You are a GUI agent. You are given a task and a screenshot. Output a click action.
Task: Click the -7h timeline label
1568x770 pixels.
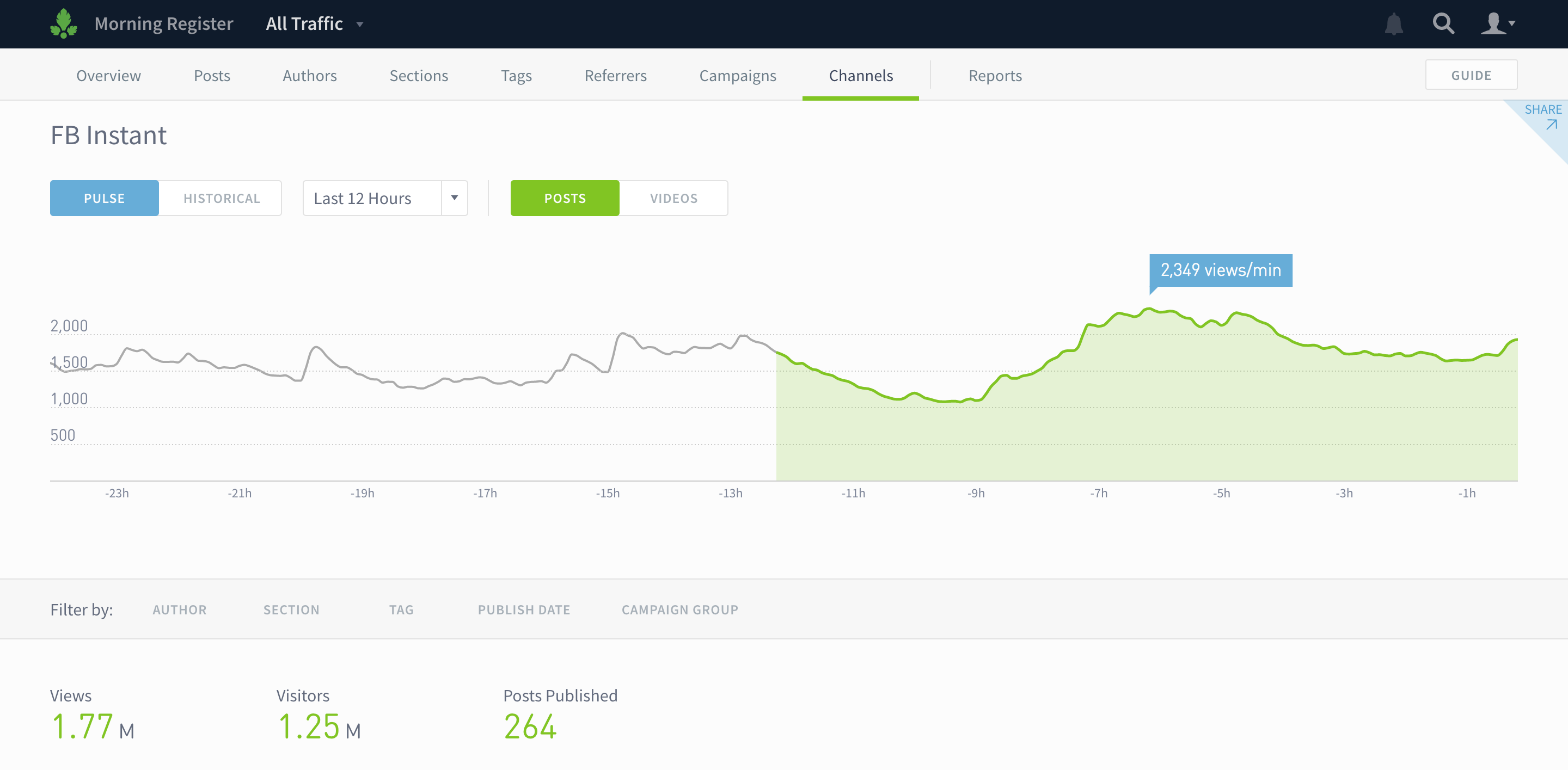click(1099, 493)
